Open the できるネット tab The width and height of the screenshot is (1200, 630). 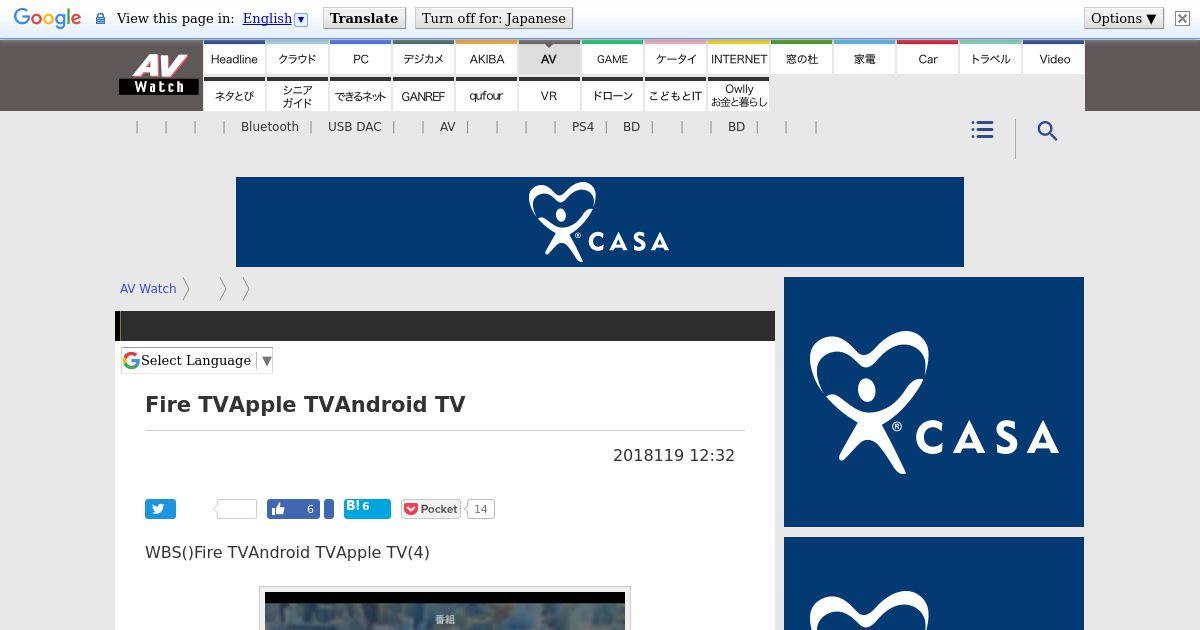click(360, 95)
